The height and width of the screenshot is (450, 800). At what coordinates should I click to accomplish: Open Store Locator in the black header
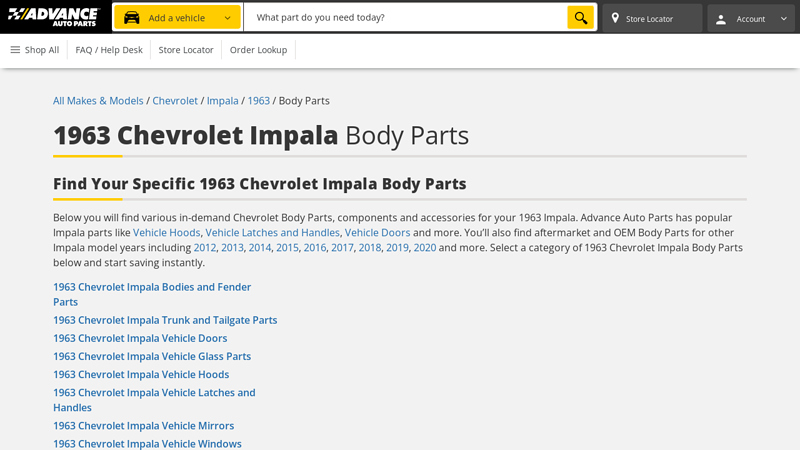(652, 19)
